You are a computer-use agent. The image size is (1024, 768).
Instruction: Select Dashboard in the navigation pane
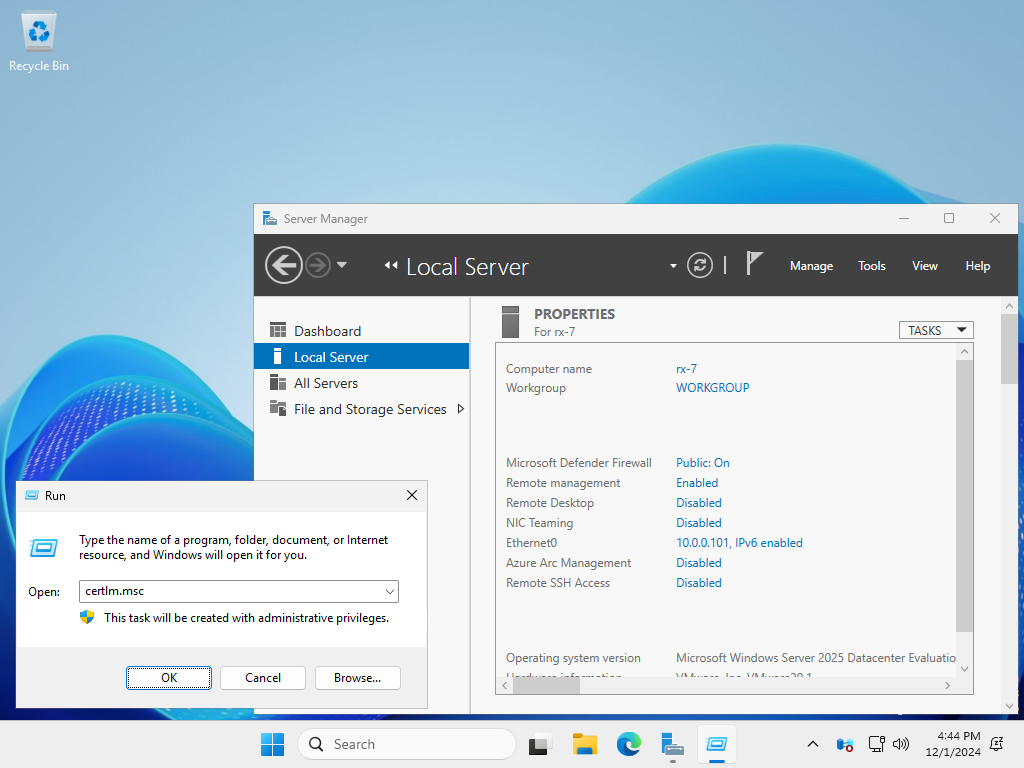(x=361, y=331)
